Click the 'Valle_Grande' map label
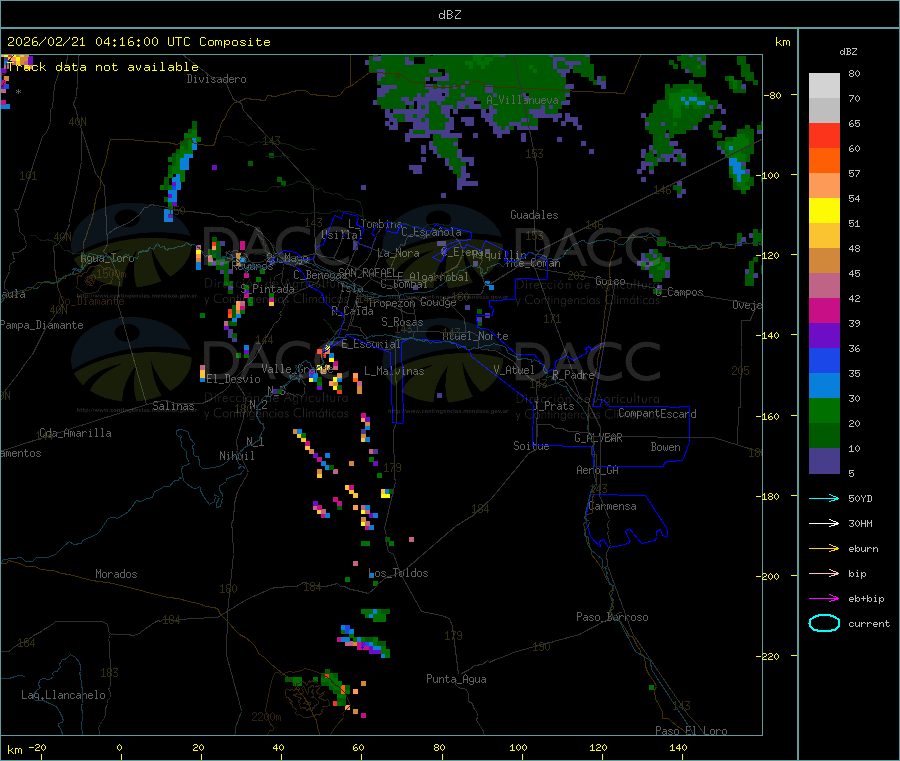The image size is (900, 761). click(x=296, y=369)
